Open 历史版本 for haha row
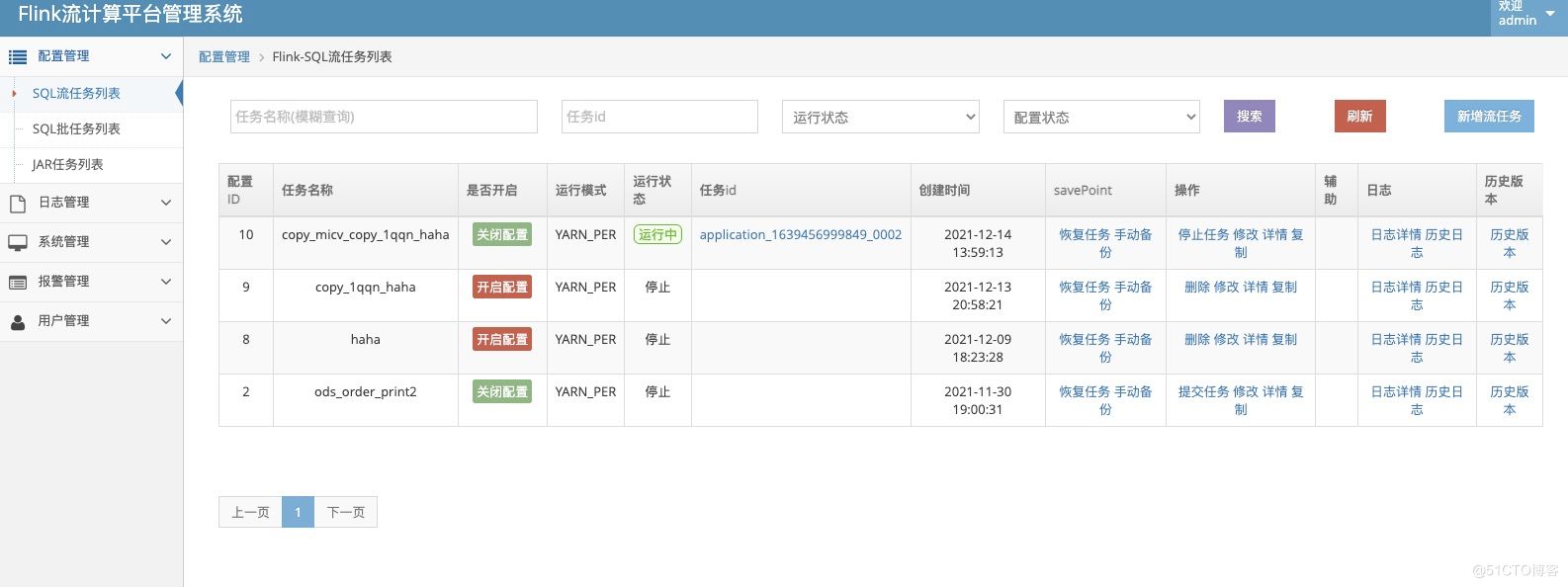 tap(1509, 348)
